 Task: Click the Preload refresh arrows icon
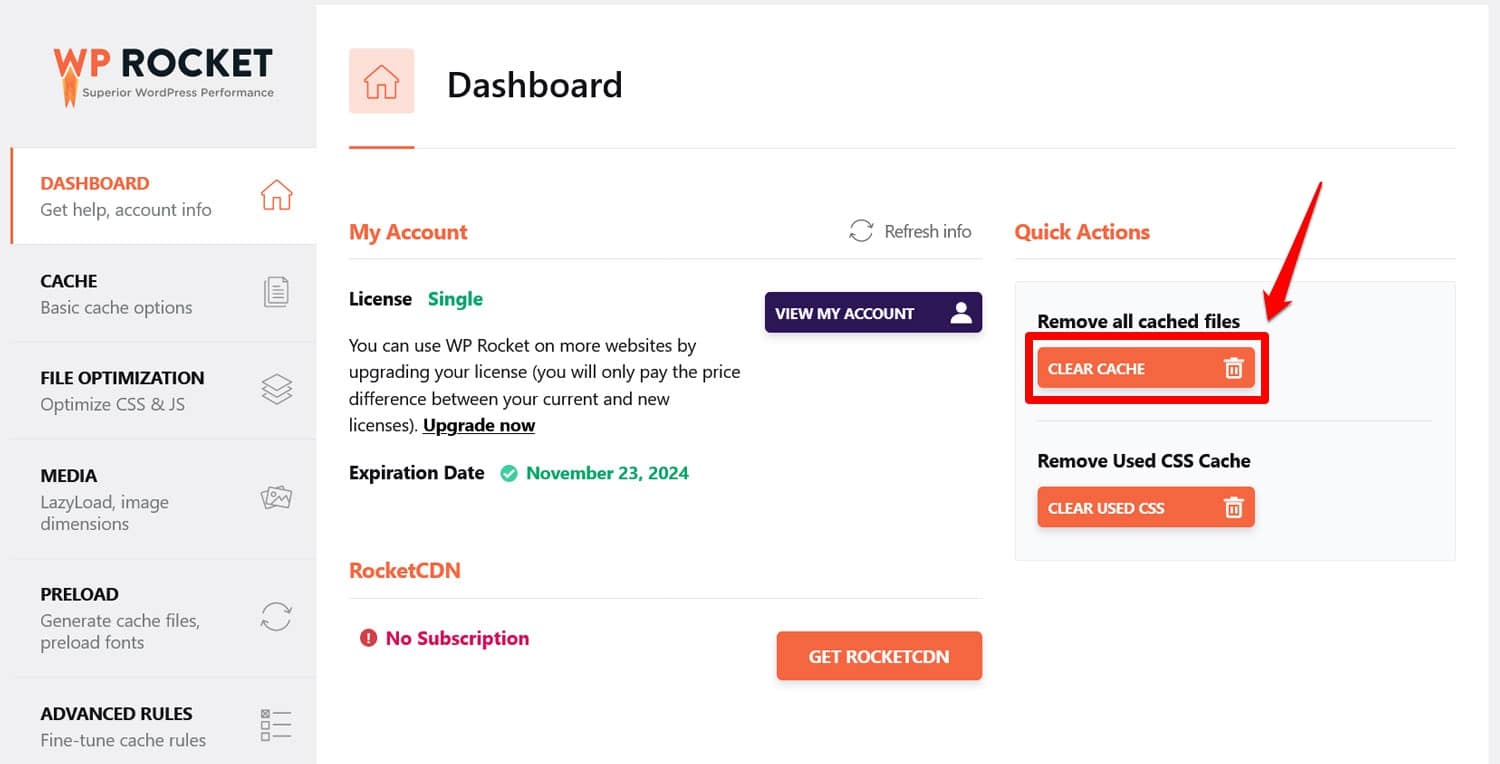click(276, 616)
